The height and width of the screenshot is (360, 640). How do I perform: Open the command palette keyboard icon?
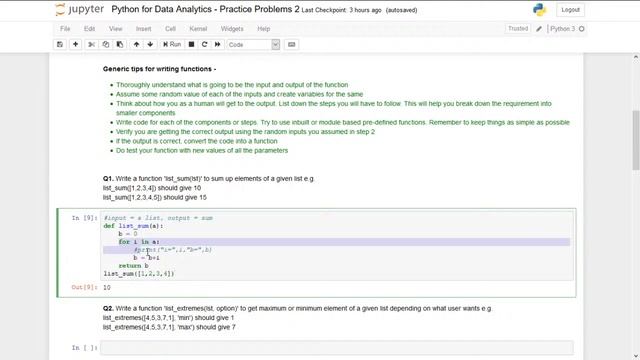tap(291, 44)
